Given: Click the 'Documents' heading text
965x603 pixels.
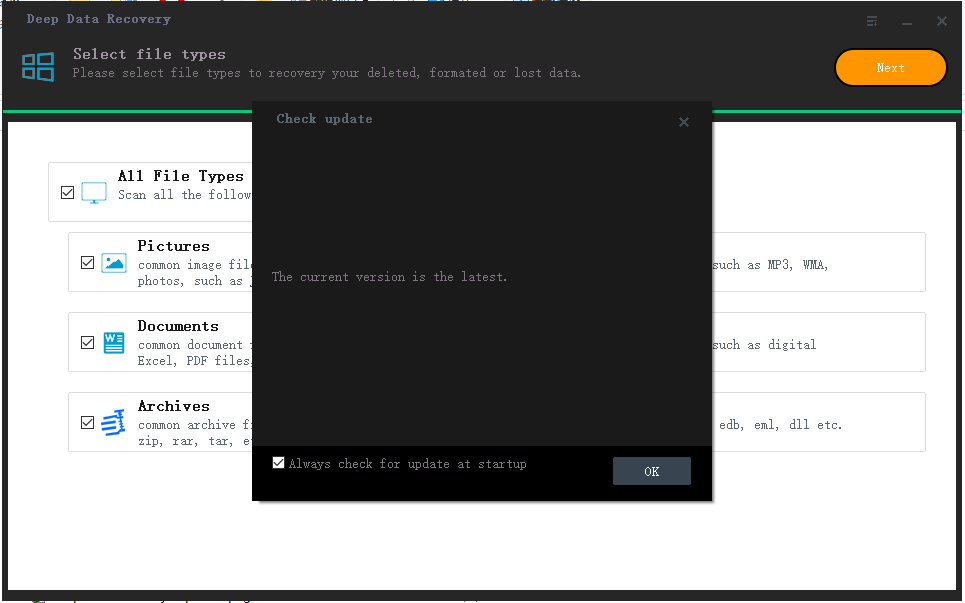Looking at the screenshot, I should point(178,326).
